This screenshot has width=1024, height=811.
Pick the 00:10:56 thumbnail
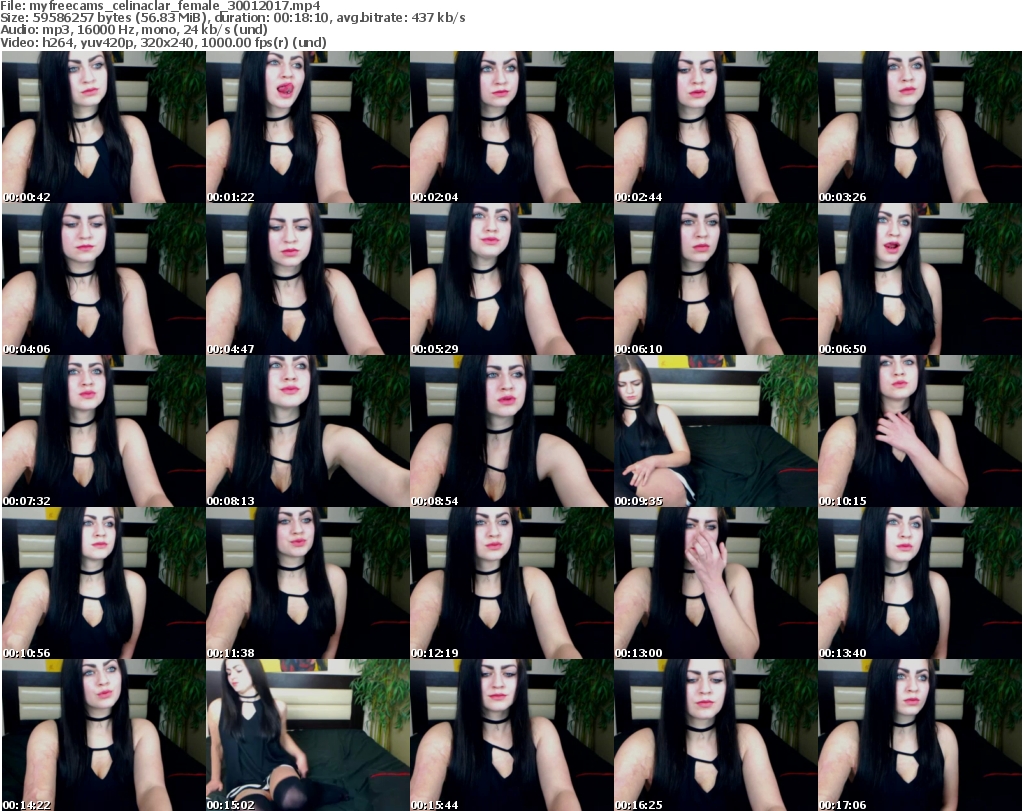click(104, 583)
